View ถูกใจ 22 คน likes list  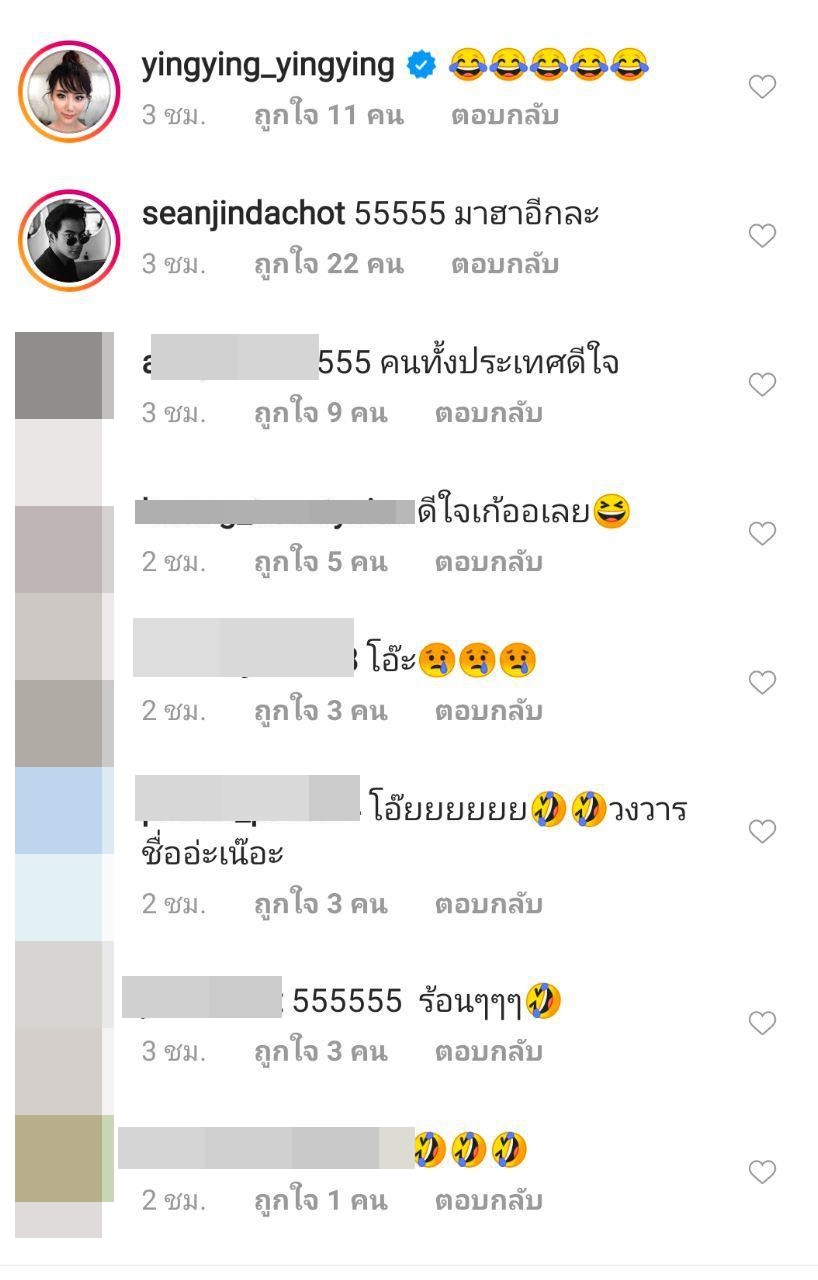click(x=328, y=265)
